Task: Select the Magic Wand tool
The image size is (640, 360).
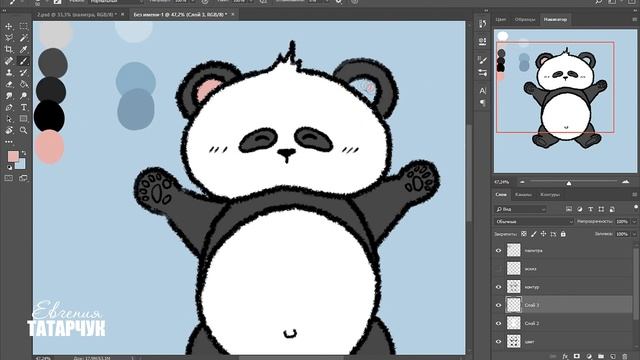Action: coord(23,38)
